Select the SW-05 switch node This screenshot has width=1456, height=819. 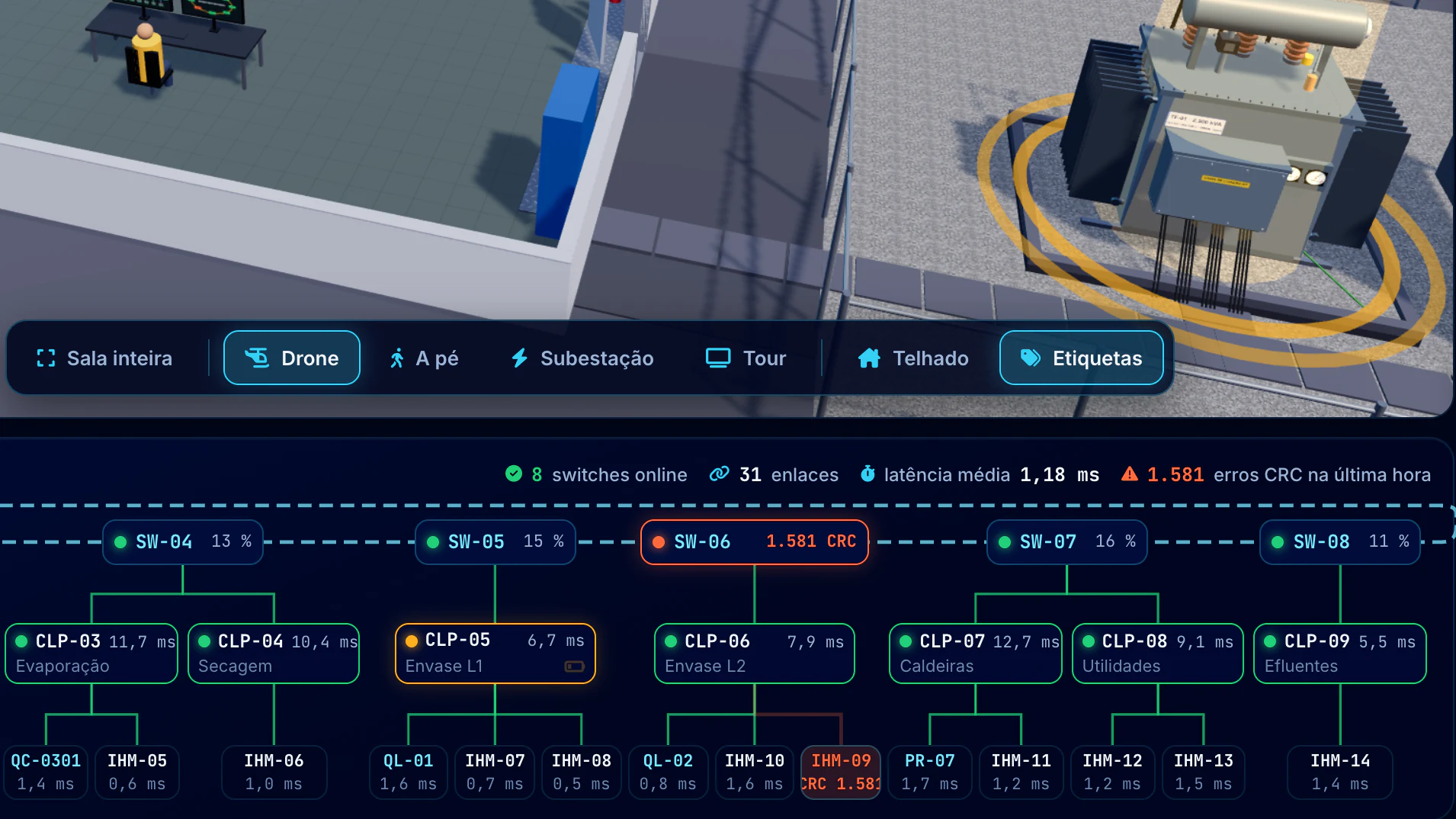coord(495,542)
